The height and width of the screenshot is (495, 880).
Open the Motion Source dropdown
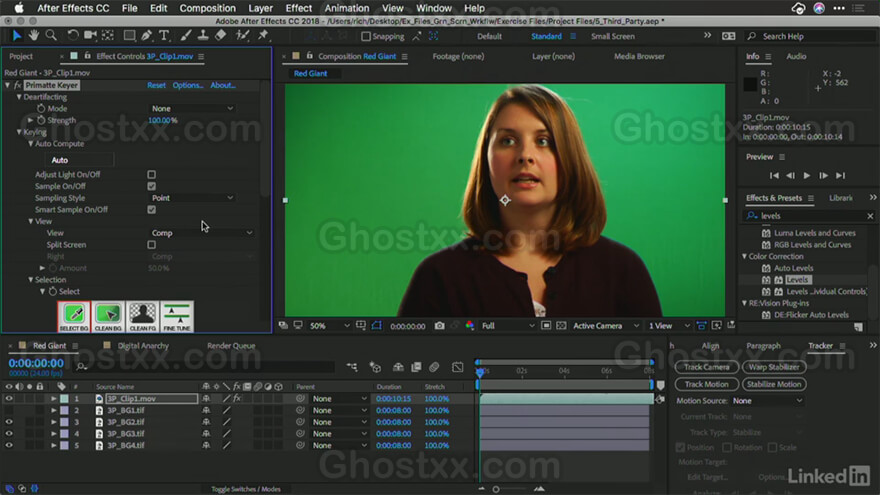767,401
